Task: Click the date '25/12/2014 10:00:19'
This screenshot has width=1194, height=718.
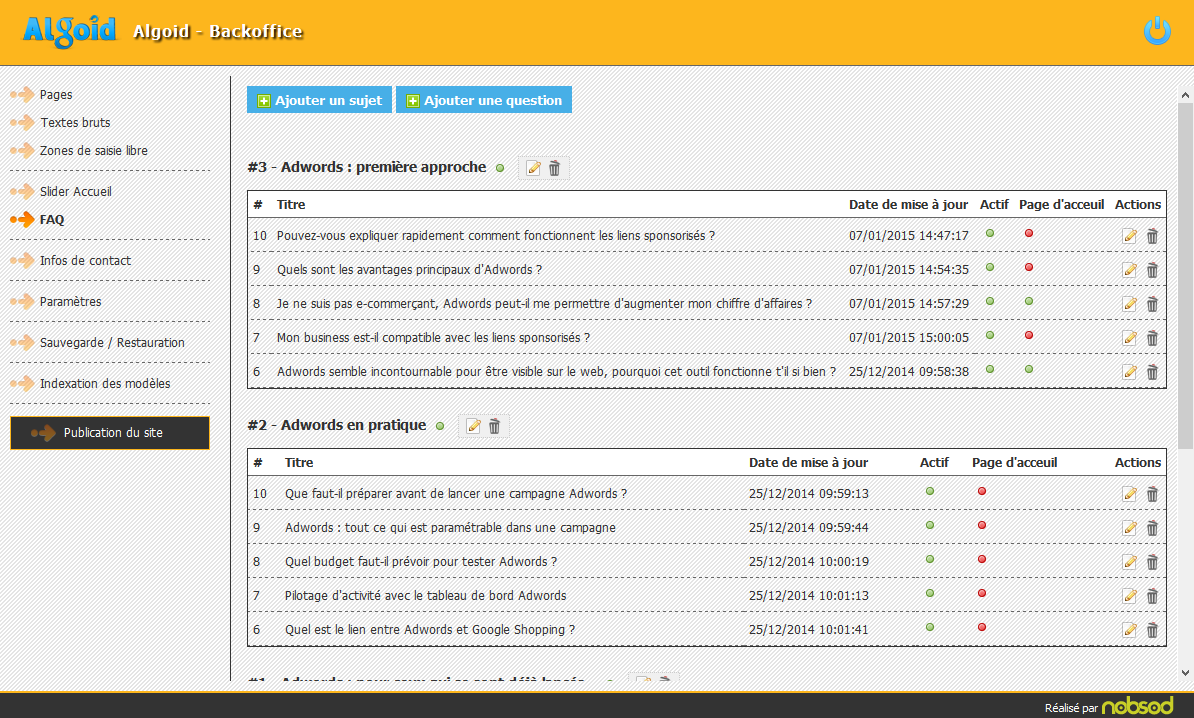Action: coord(809,562)
